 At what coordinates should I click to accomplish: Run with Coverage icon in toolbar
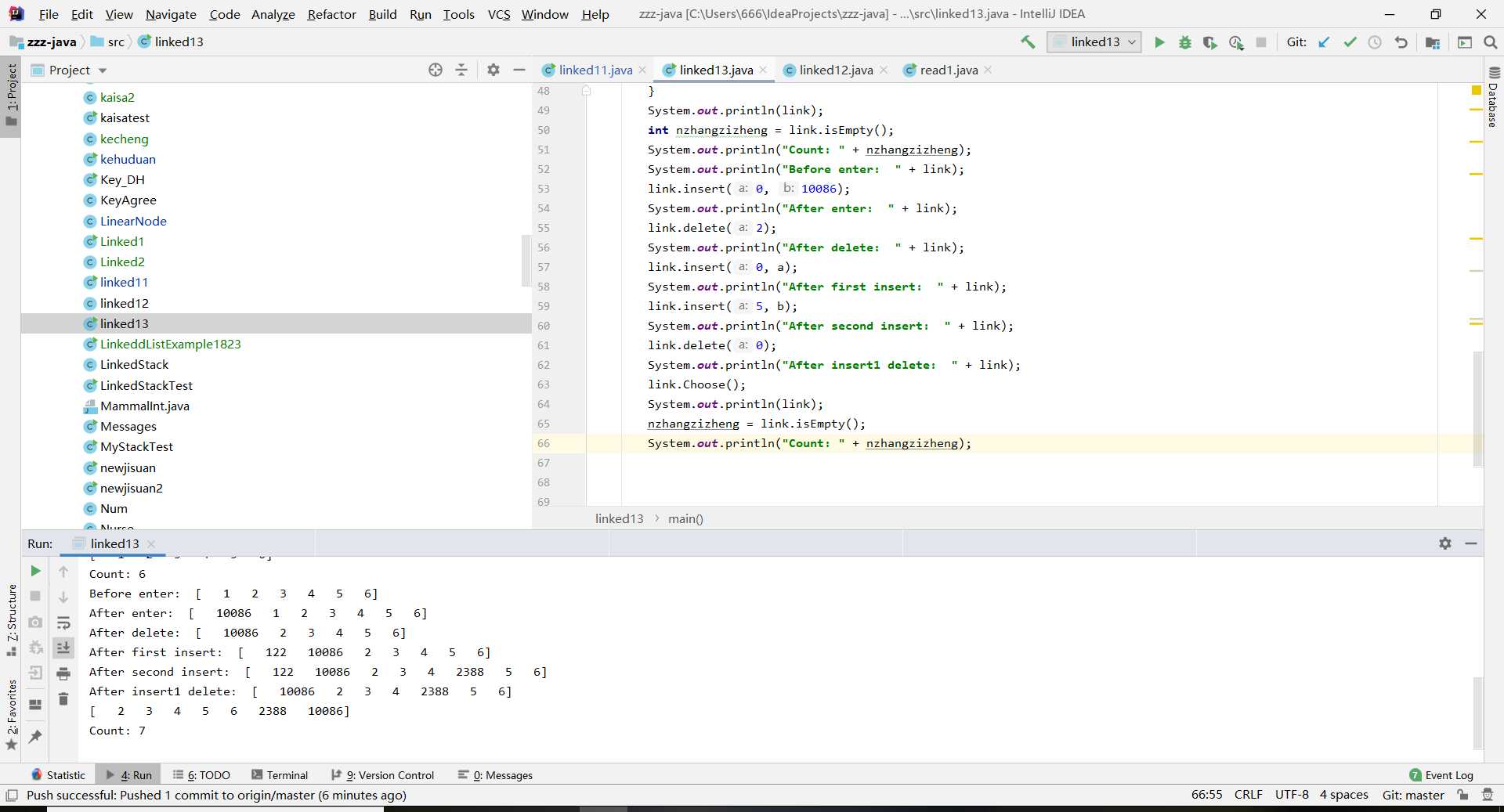coord(1210,42)
